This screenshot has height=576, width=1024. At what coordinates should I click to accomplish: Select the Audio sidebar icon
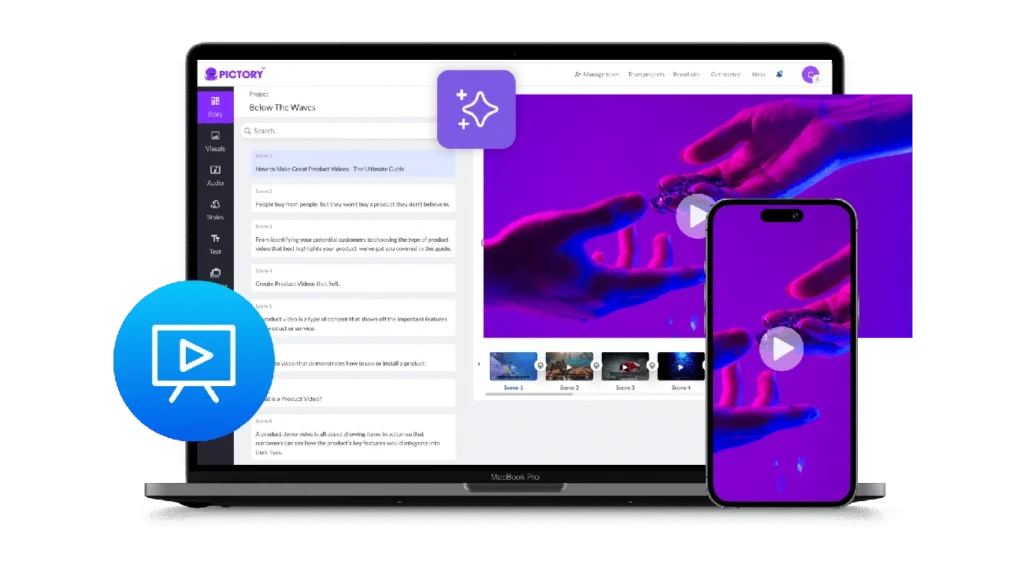pos(215,175)
